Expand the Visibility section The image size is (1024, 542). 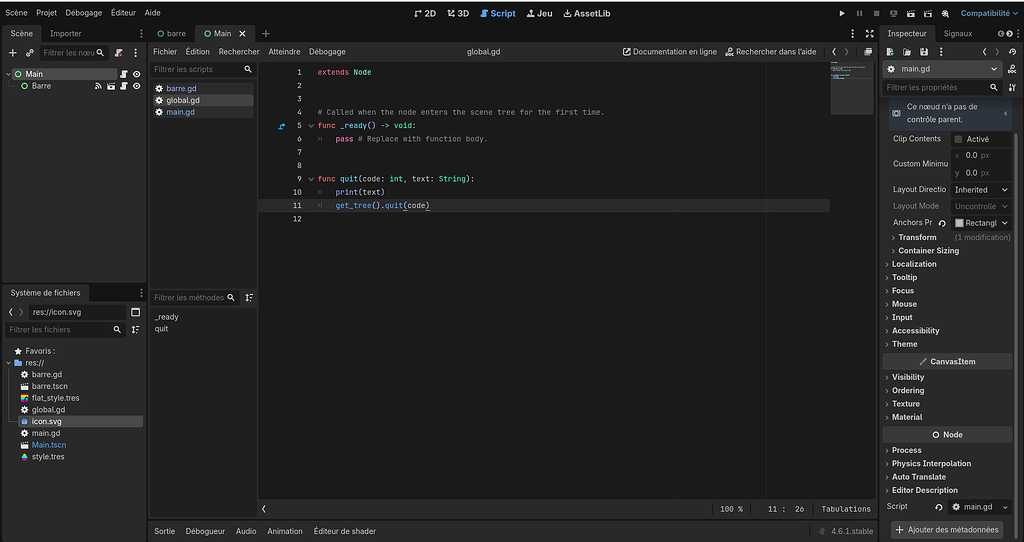[908, 377]
